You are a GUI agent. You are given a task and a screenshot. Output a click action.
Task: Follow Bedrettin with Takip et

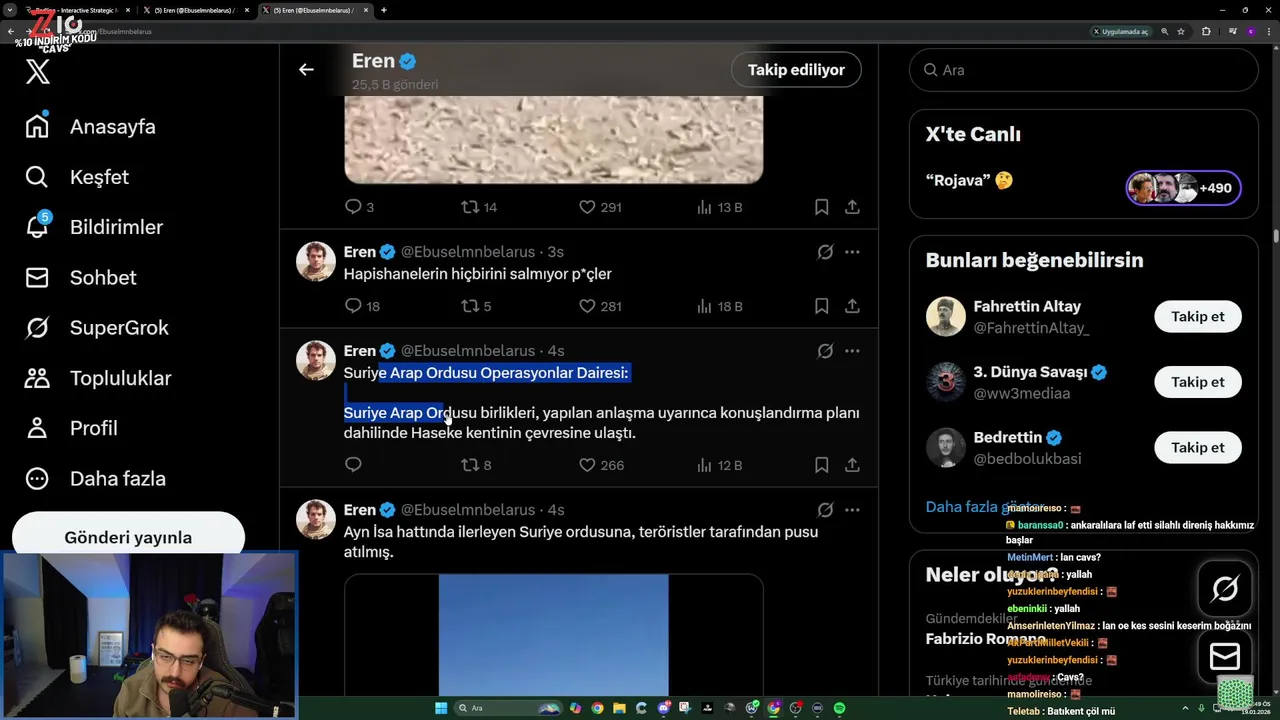click(1197, 447)
